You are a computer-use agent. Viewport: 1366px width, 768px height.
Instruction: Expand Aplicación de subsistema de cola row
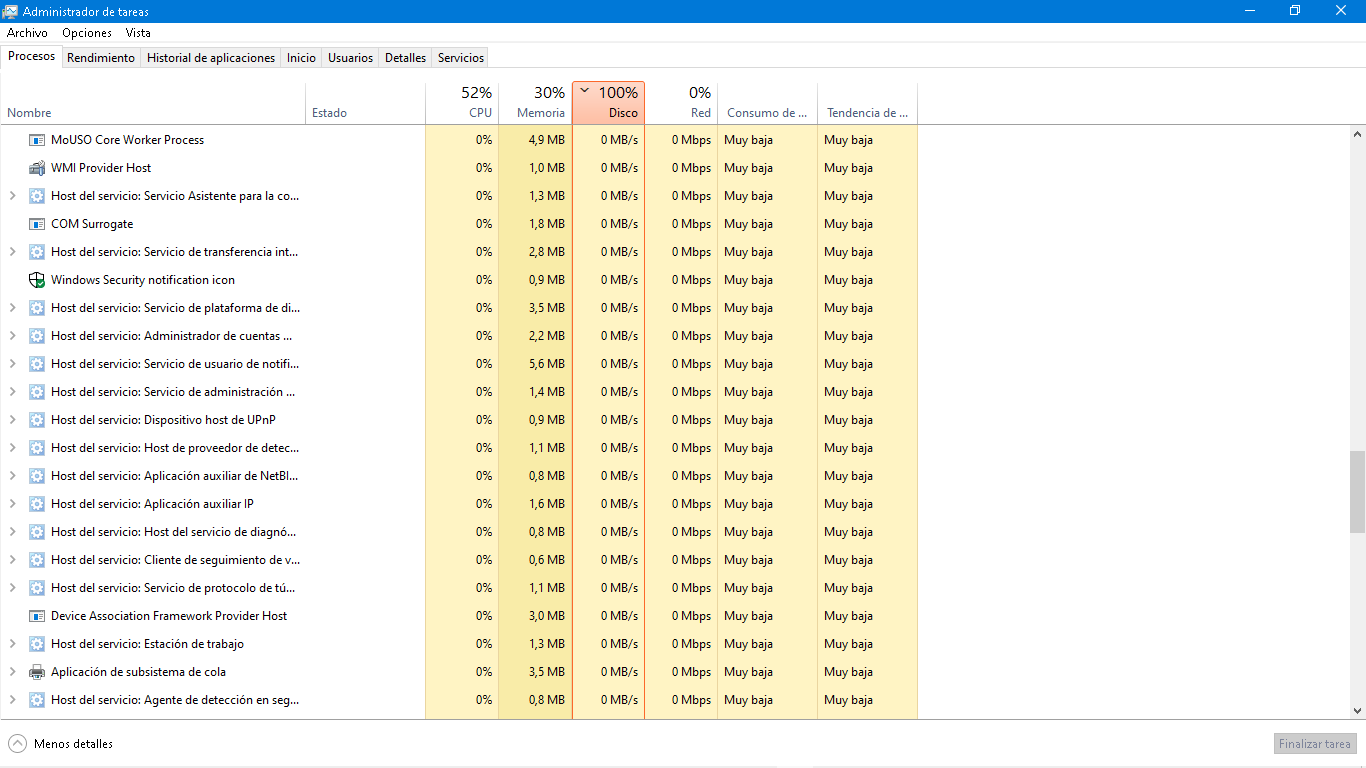click(13, 672)
